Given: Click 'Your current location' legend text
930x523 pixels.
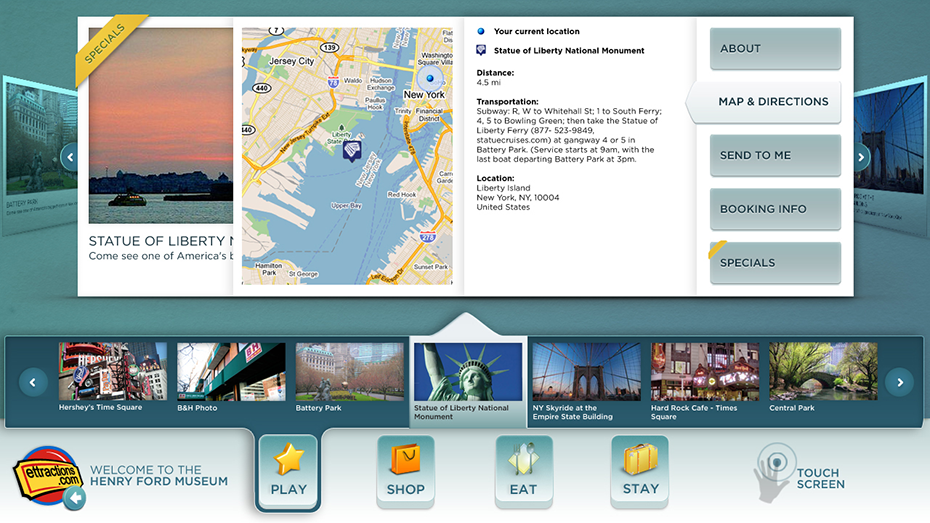Looking at the screenshot, I should 537,31.
